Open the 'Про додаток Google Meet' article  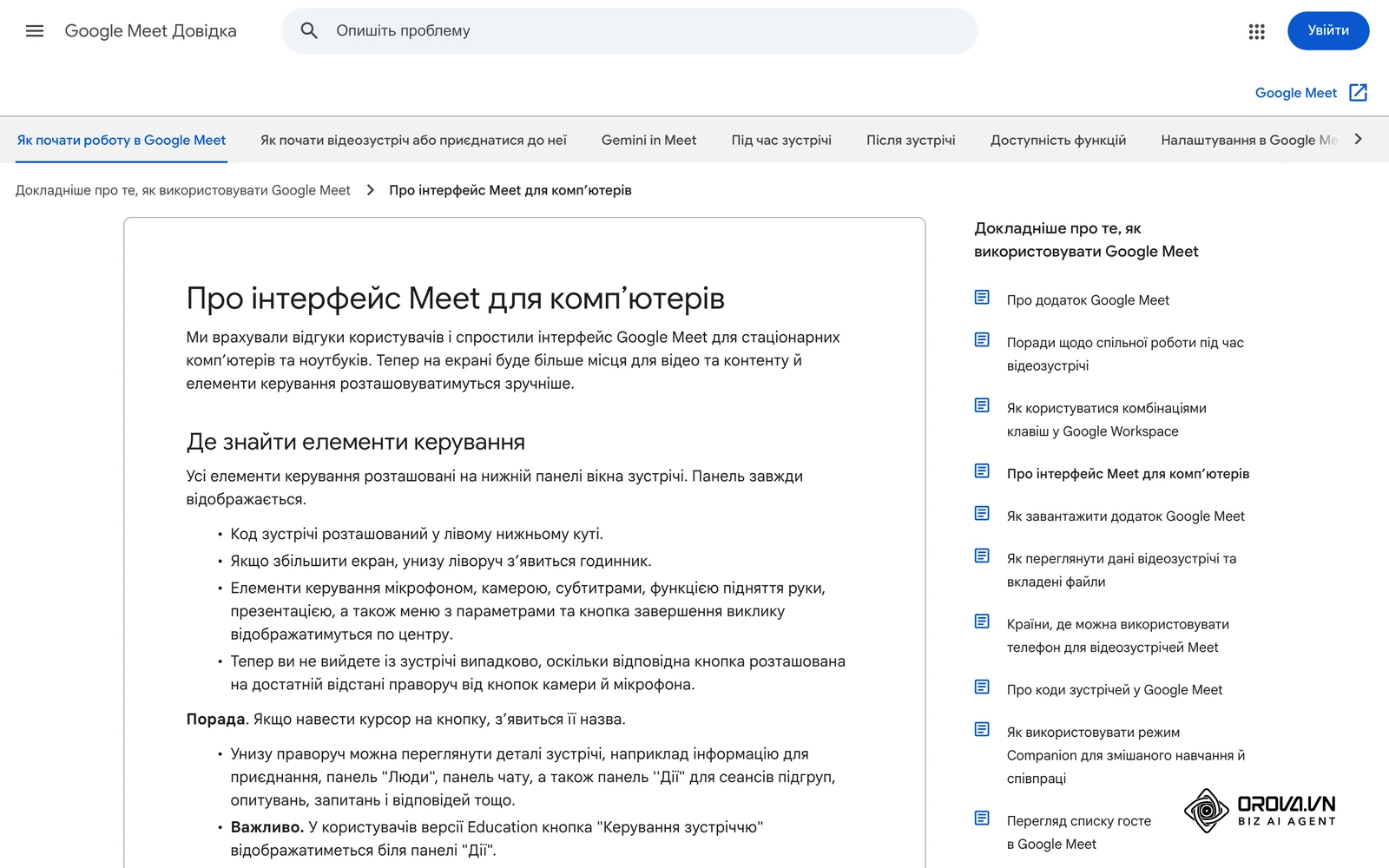(x=1088, y=300)
